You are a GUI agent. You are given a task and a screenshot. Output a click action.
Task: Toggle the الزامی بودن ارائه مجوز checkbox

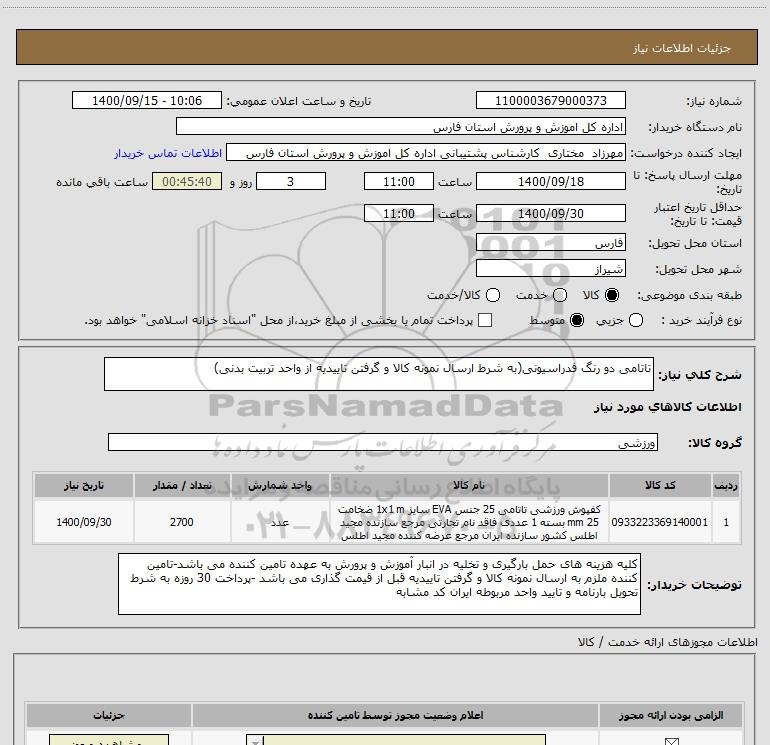(x=671, y=741)
